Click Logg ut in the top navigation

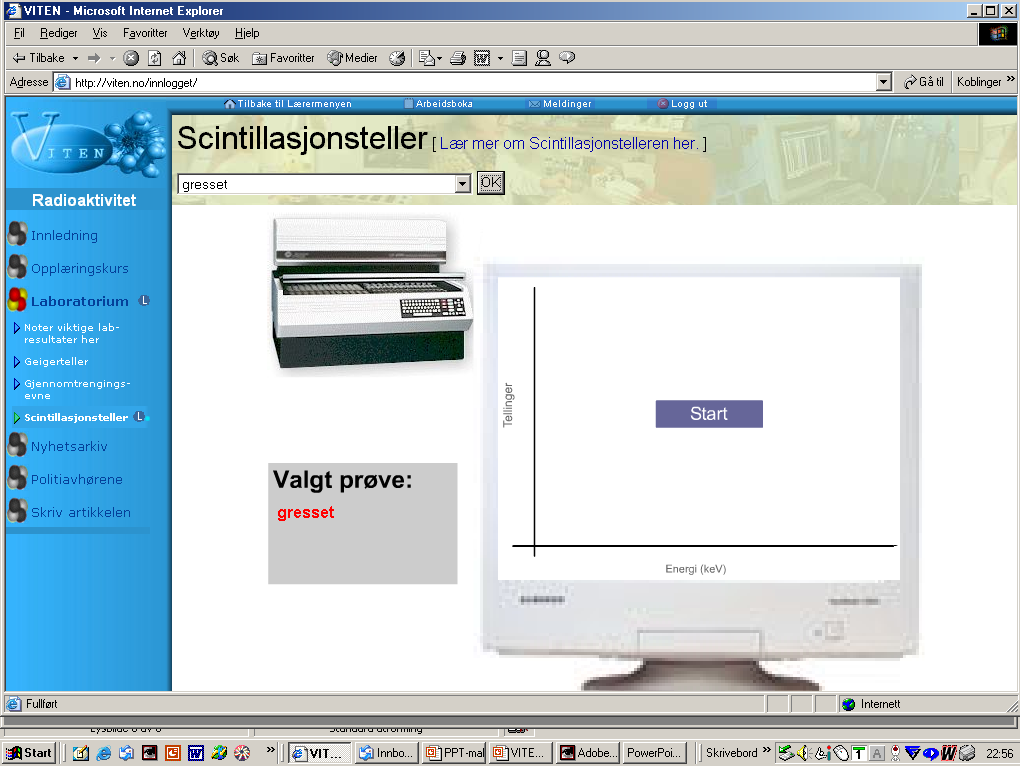[x=688, y=104]
